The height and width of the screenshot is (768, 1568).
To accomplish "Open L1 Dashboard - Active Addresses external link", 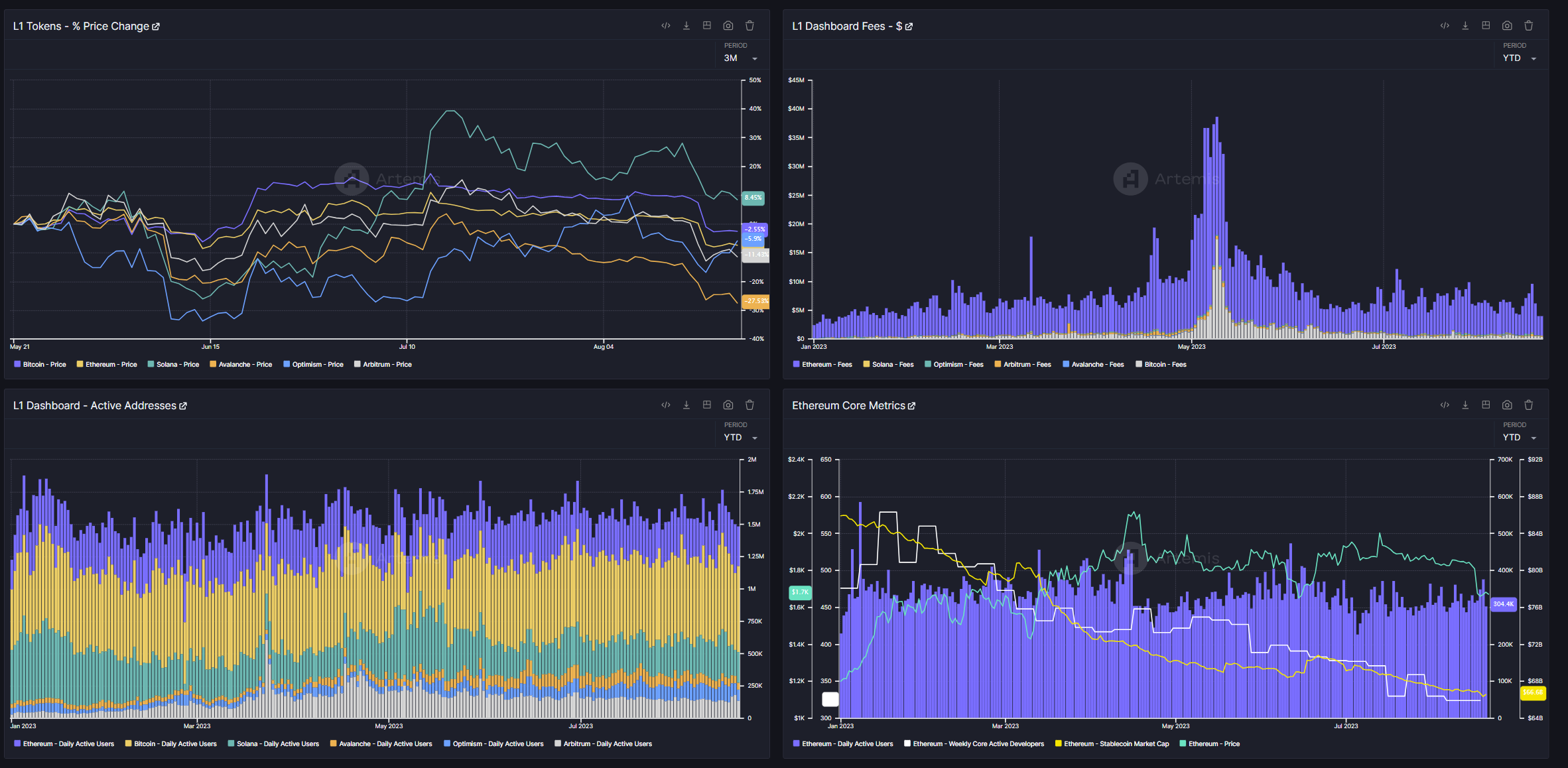I will [183, 406].
